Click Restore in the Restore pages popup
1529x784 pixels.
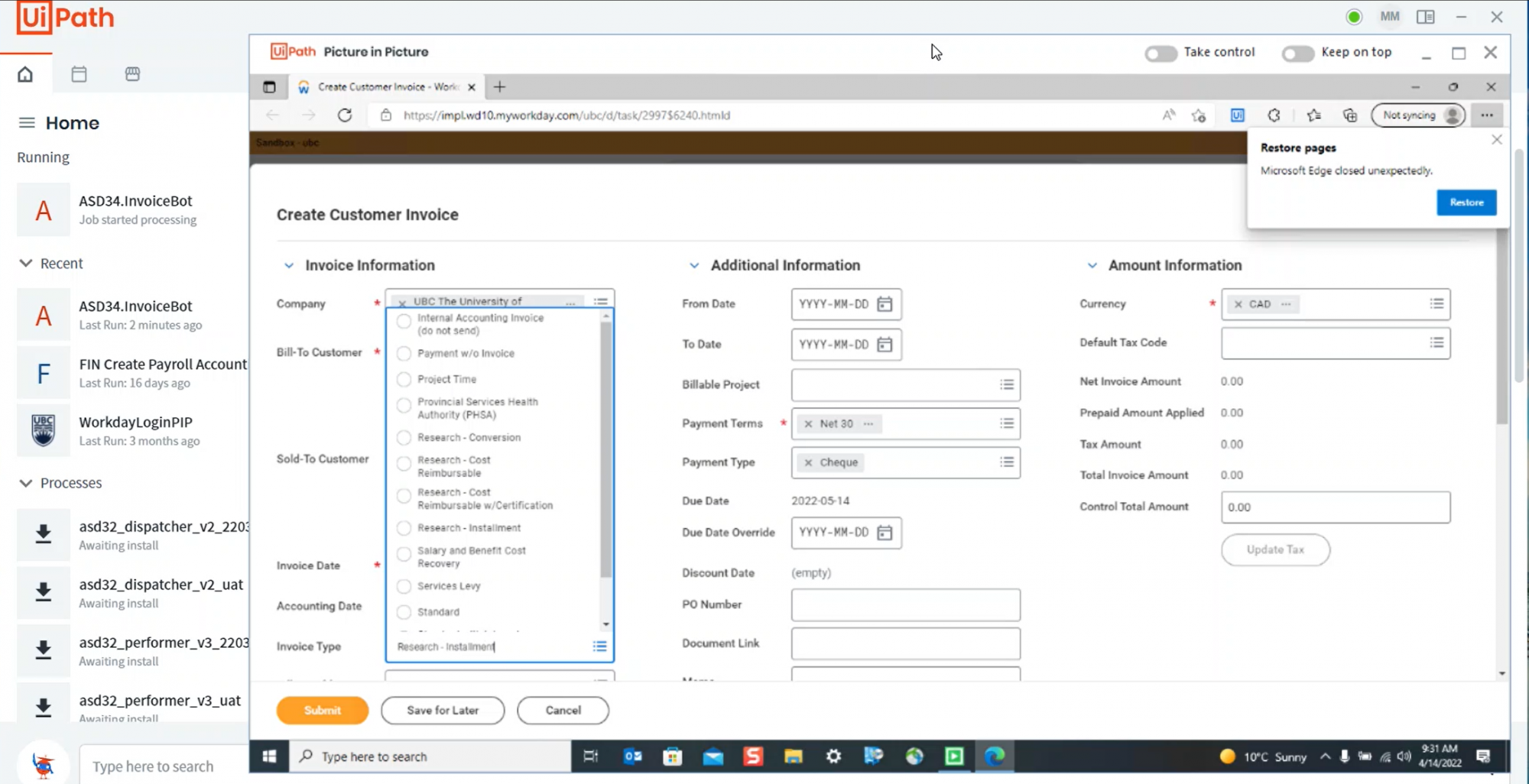pyautogui.click(x=1466, y=202)
